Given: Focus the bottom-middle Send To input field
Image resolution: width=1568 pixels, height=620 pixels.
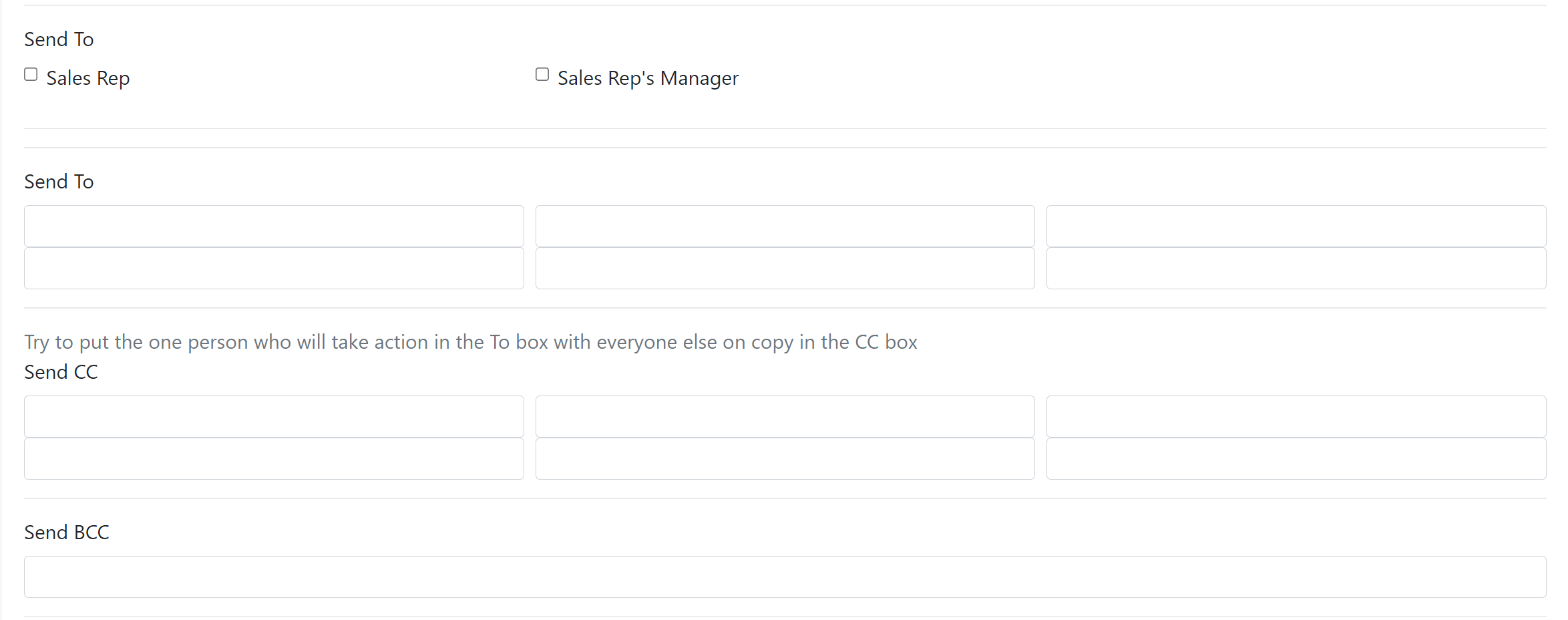Looking at the screenshot, I should point(785,268).
